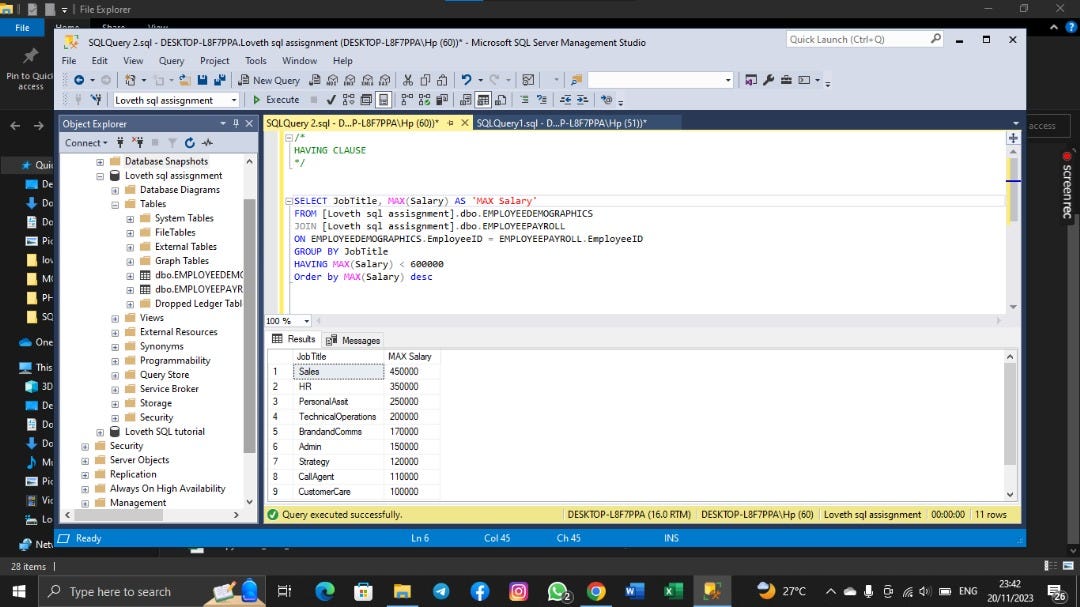Click the Parse query checkmark icon

(330, 99)
